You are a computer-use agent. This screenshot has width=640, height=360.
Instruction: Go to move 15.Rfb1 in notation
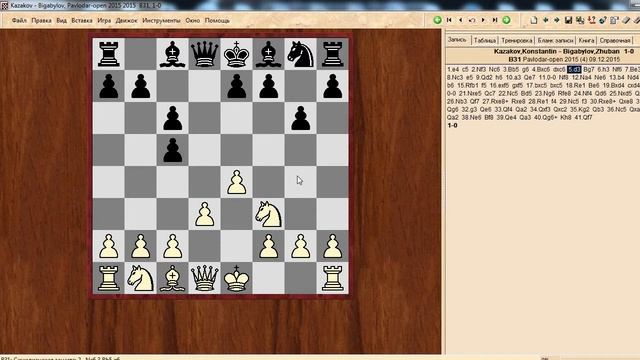[468, 86]
